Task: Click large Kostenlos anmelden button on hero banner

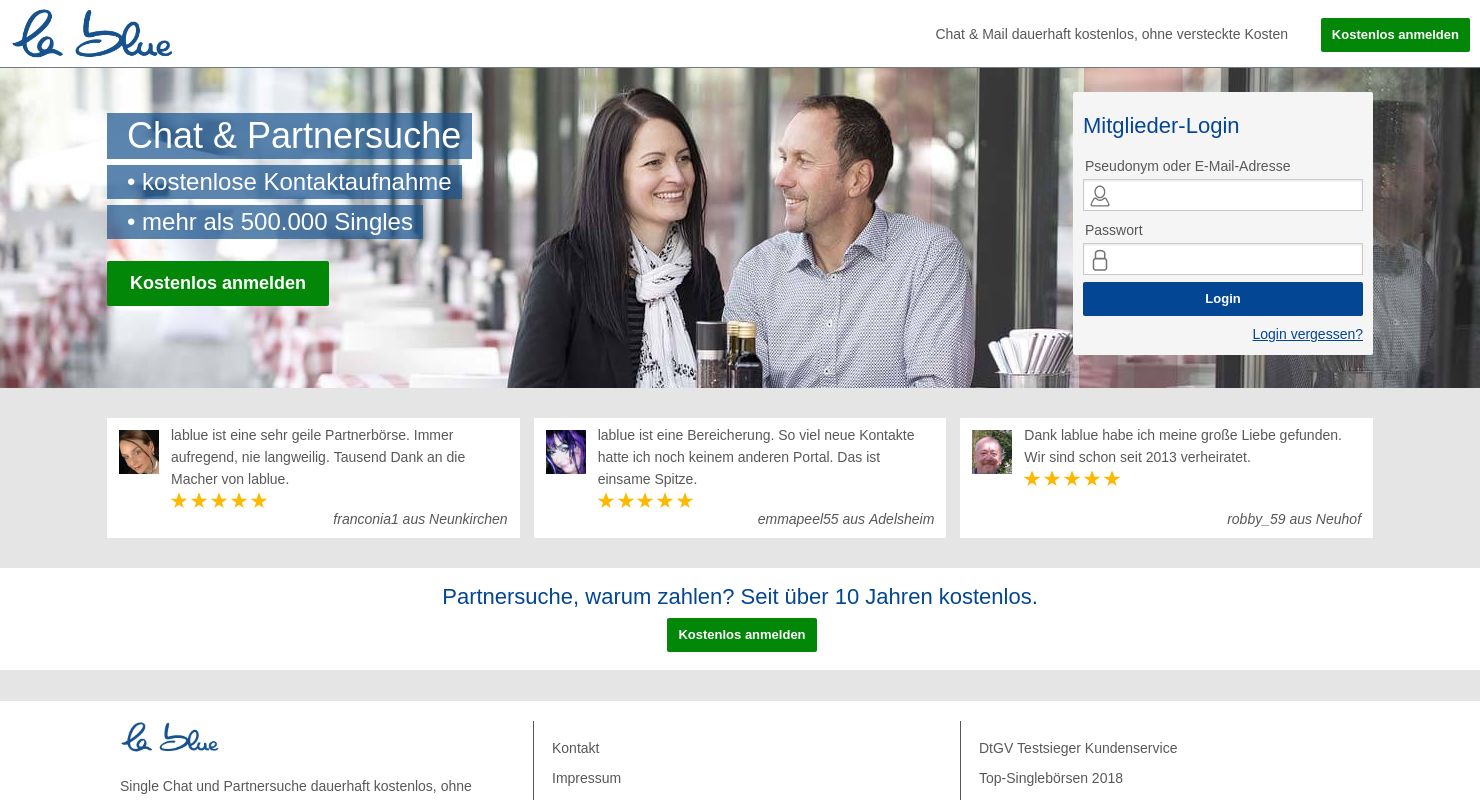Action: [218, 283]
